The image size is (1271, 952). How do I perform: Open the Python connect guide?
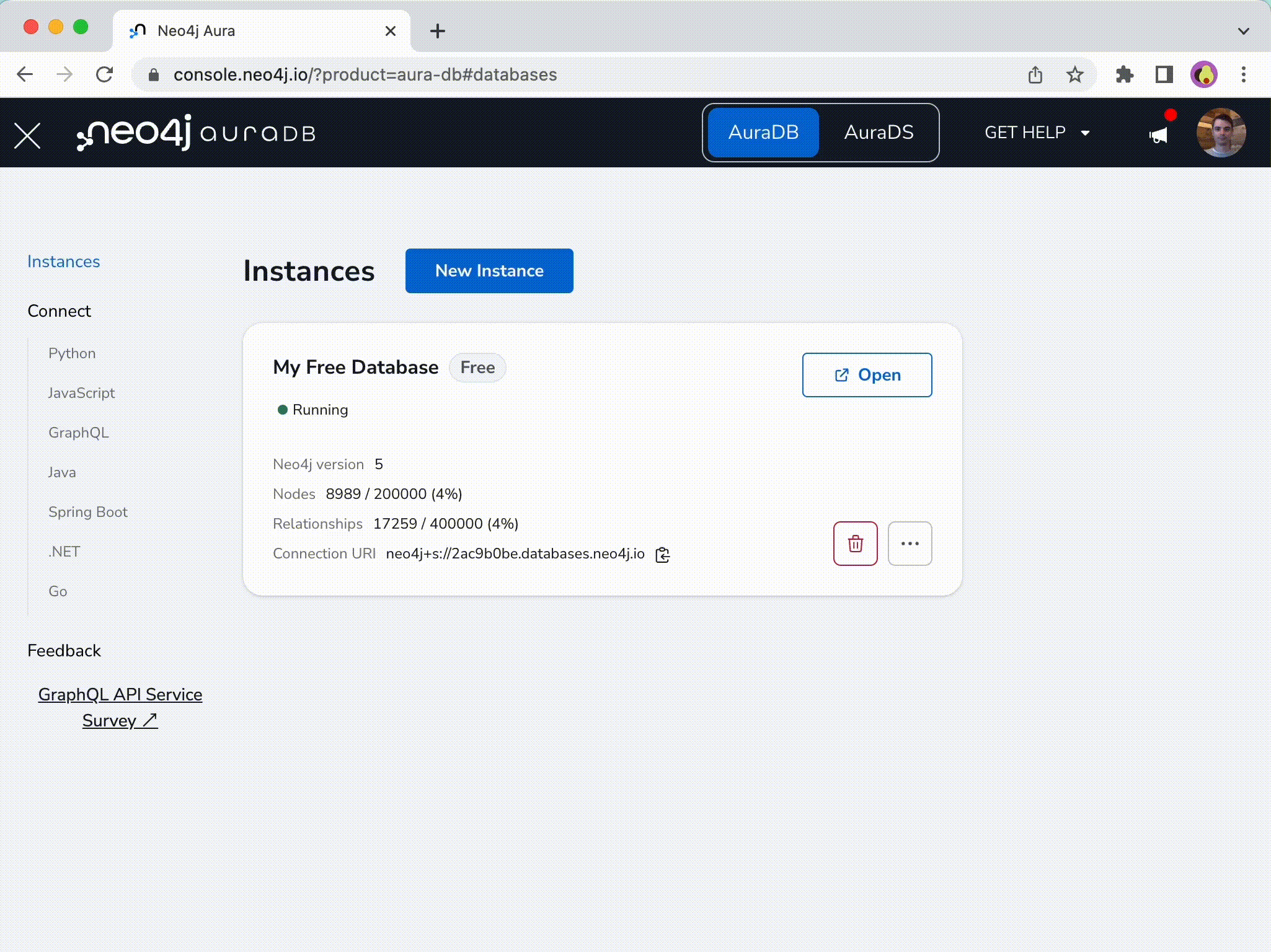pos(72,353)
